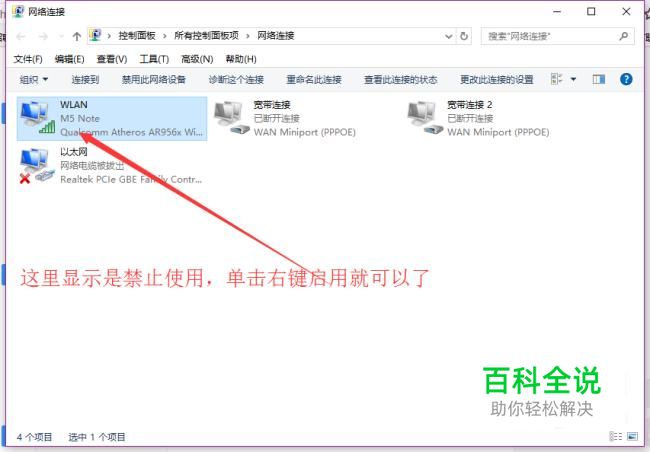Click 控制面板 in the breadcrumb path
This screenshot has height=452, width=650.
[x=137, y=36]
